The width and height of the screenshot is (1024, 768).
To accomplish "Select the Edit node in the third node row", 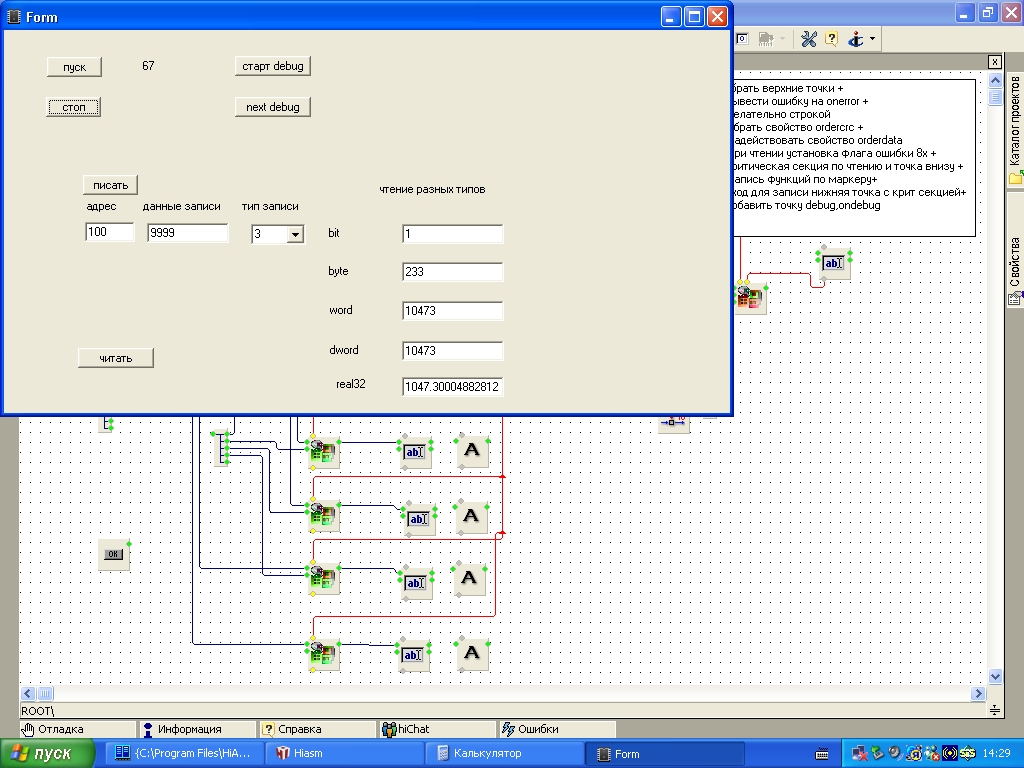I will pos(415,583).
